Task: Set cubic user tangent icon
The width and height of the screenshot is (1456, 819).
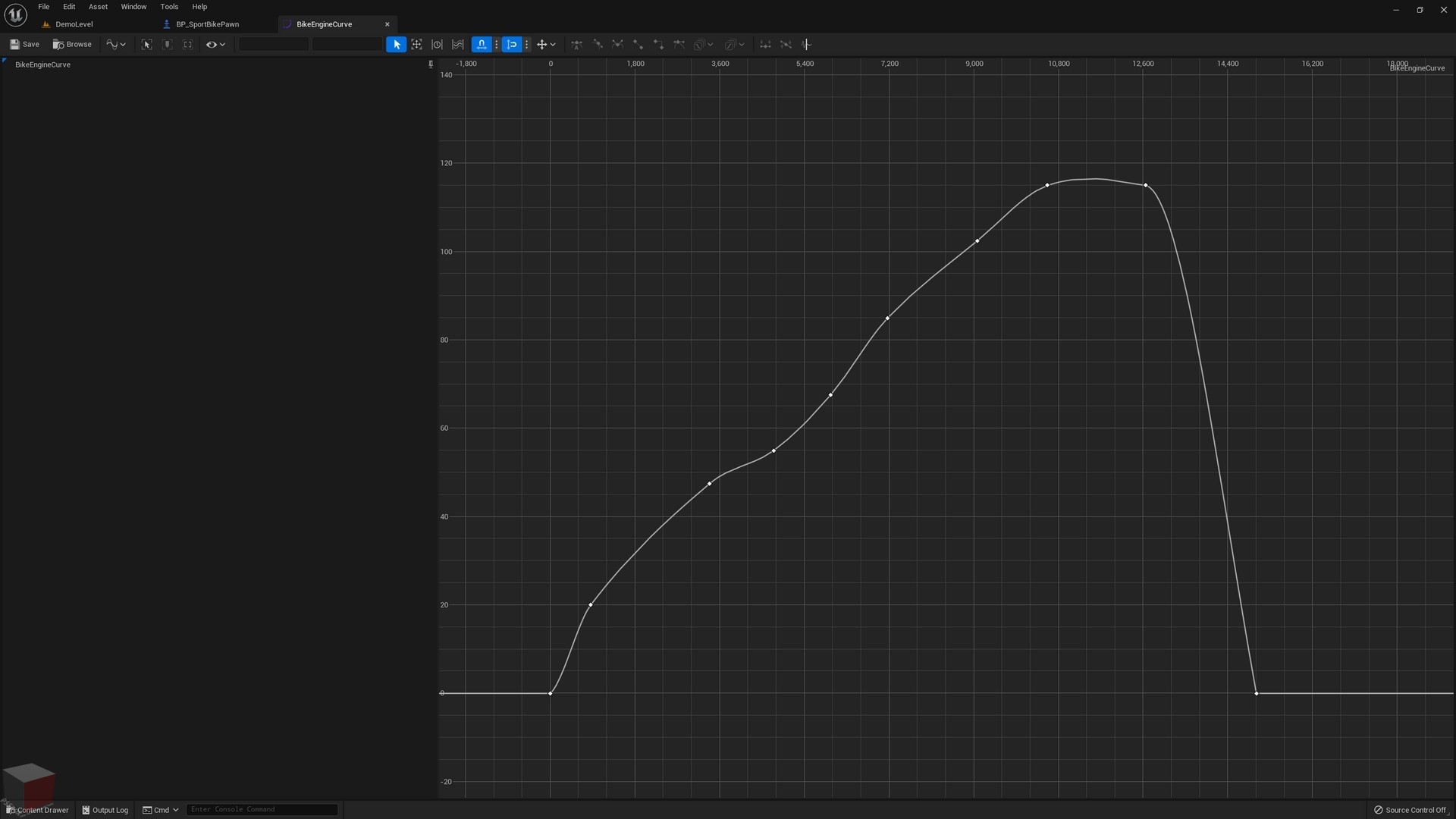Action: tap(598, 45)
